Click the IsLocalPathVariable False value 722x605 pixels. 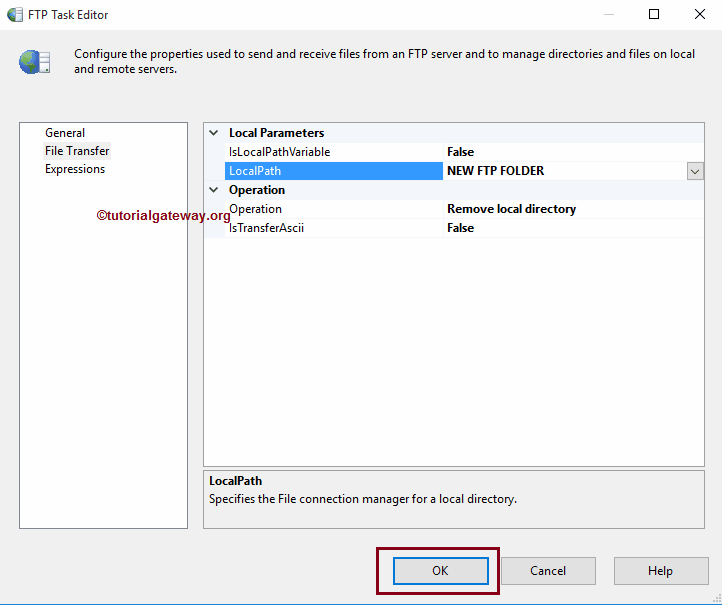pyautogui.click(x=460, y=152)
